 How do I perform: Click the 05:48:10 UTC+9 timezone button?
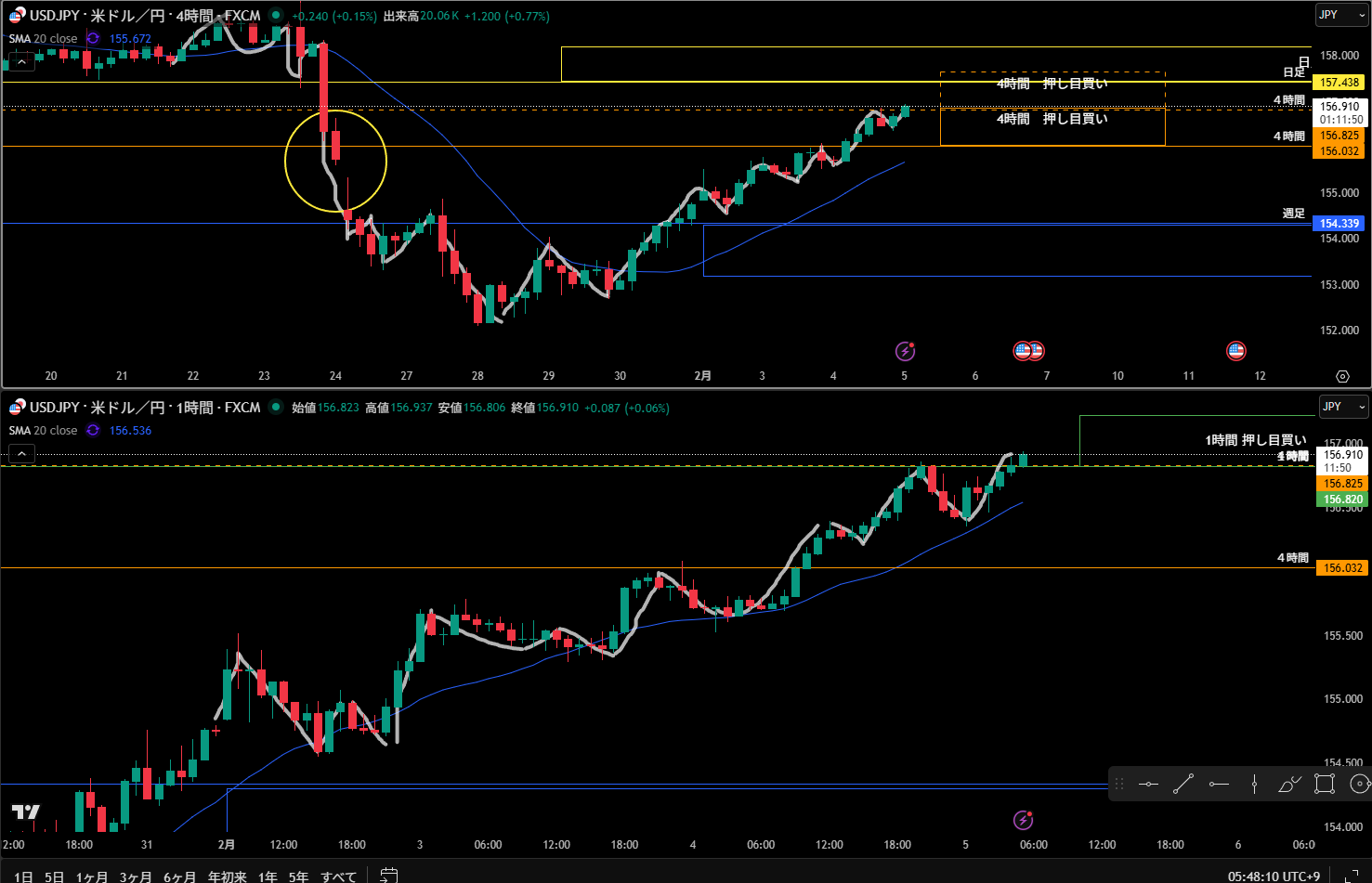(x=1274, y=877)
